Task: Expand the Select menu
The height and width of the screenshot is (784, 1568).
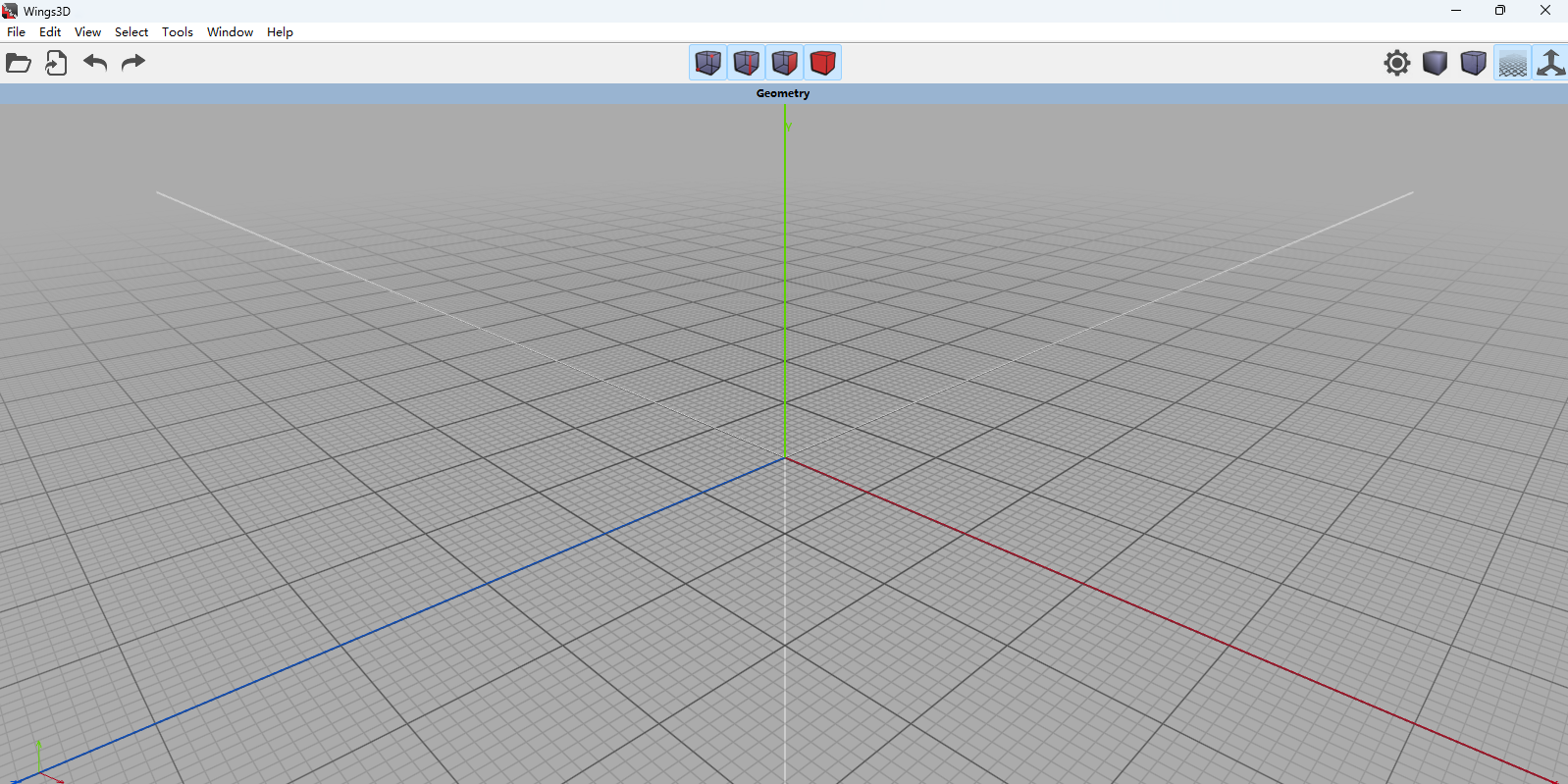Action: 131,32
